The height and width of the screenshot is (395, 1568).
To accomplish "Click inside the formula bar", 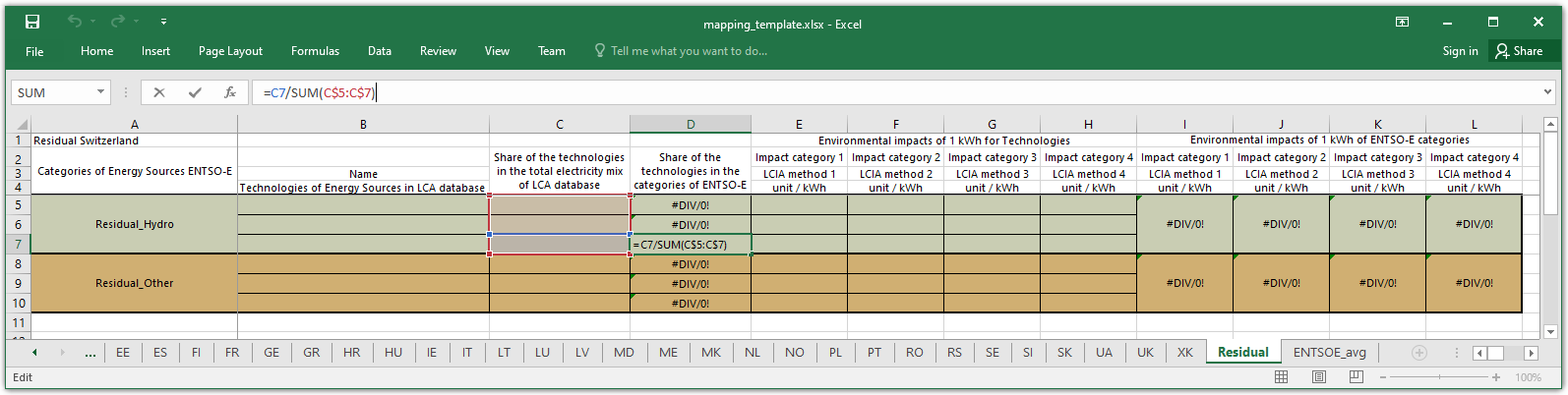I will click(x=895, y=92).
